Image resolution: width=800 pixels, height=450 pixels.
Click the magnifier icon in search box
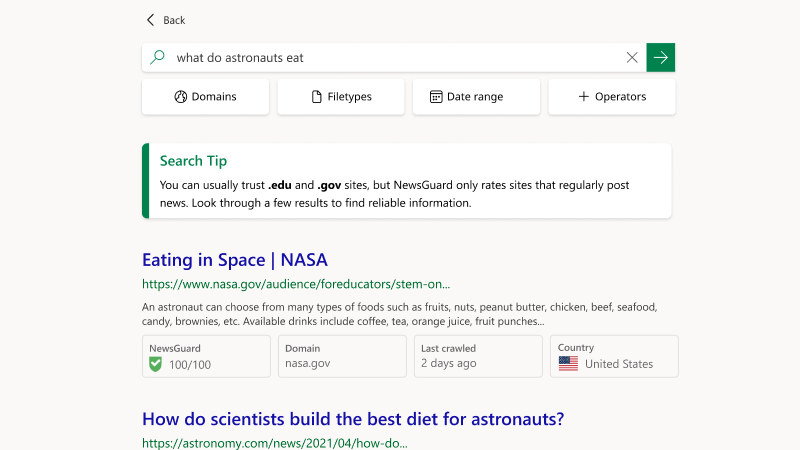157,58
